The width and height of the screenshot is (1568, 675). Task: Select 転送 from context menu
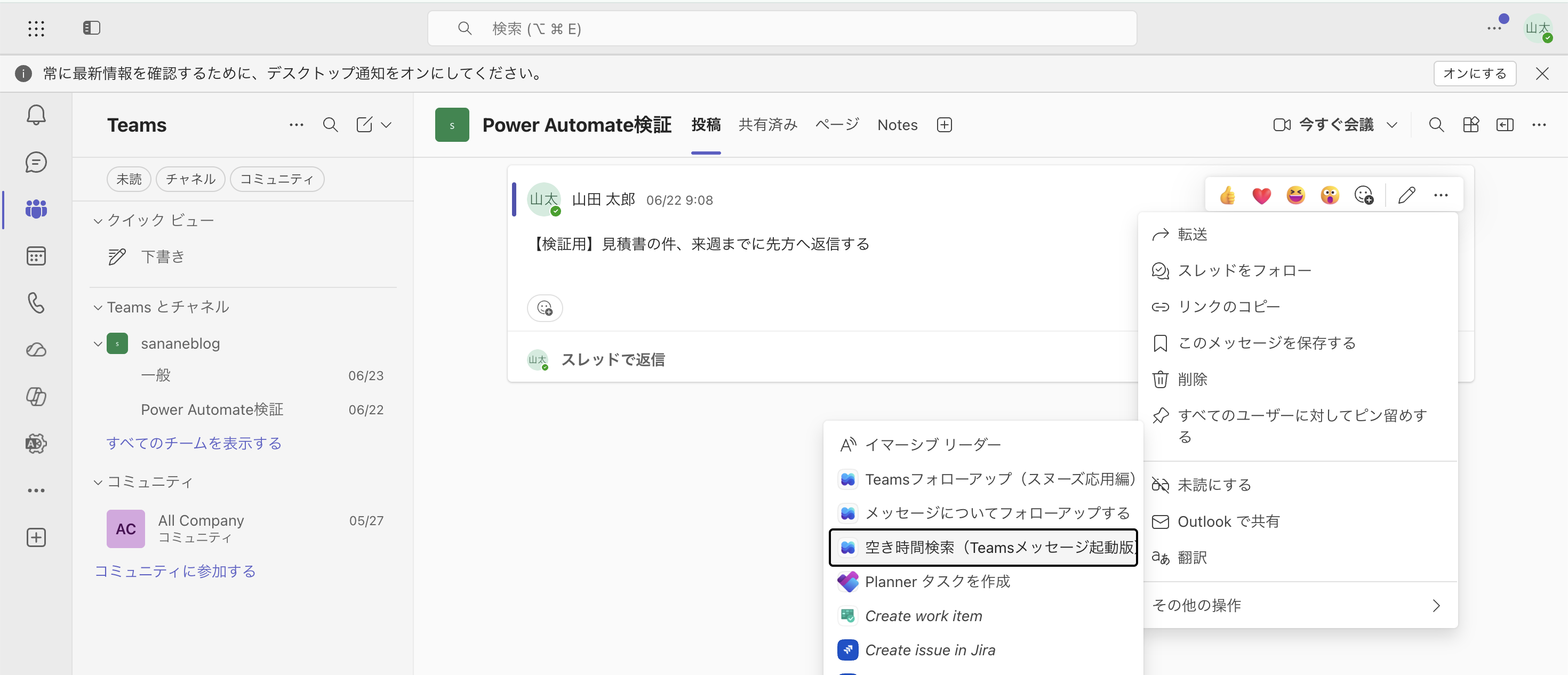1298,235
